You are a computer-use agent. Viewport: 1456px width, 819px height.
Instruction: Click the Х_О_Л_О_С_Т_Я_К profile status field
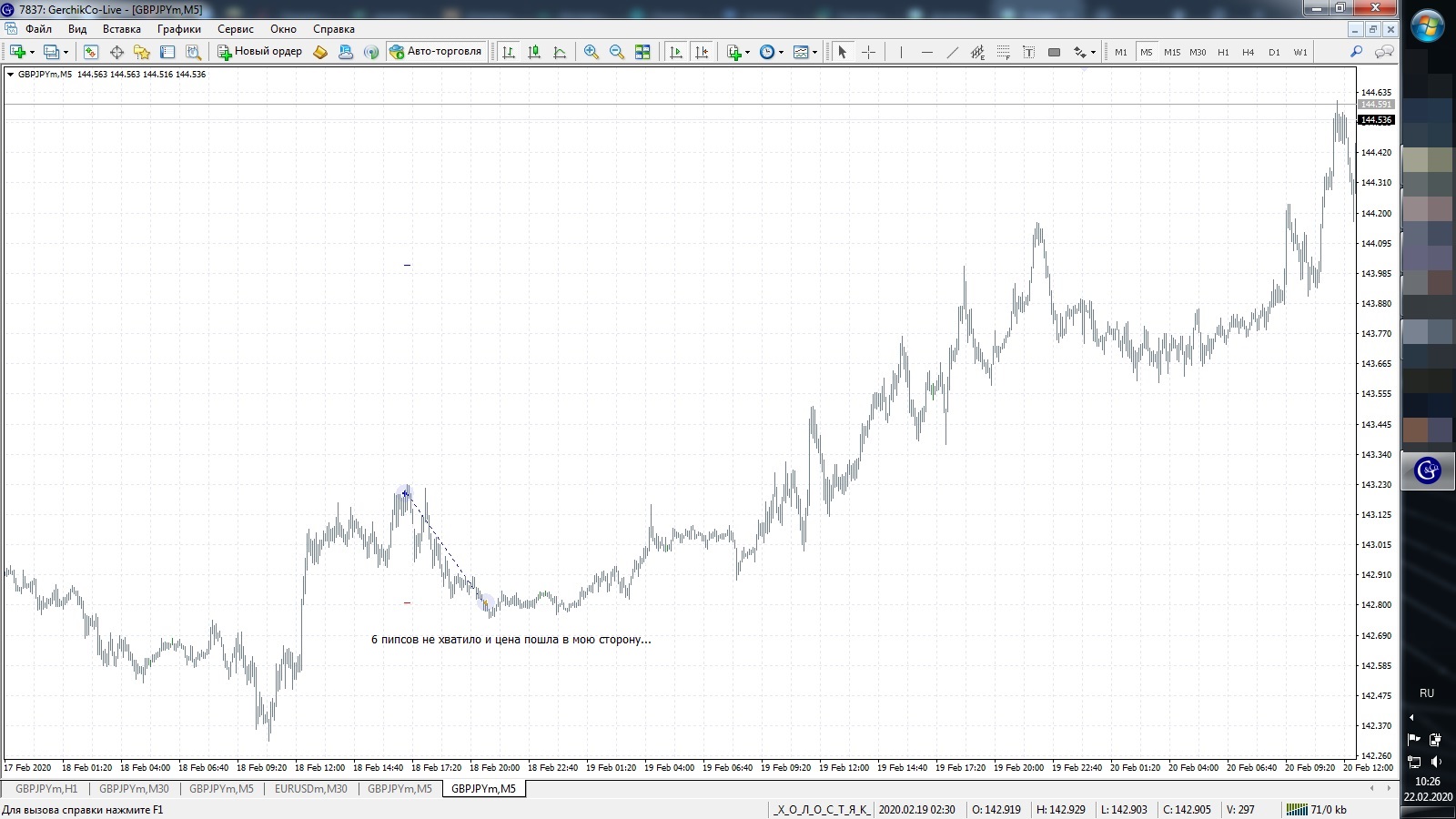click(822, 810)
